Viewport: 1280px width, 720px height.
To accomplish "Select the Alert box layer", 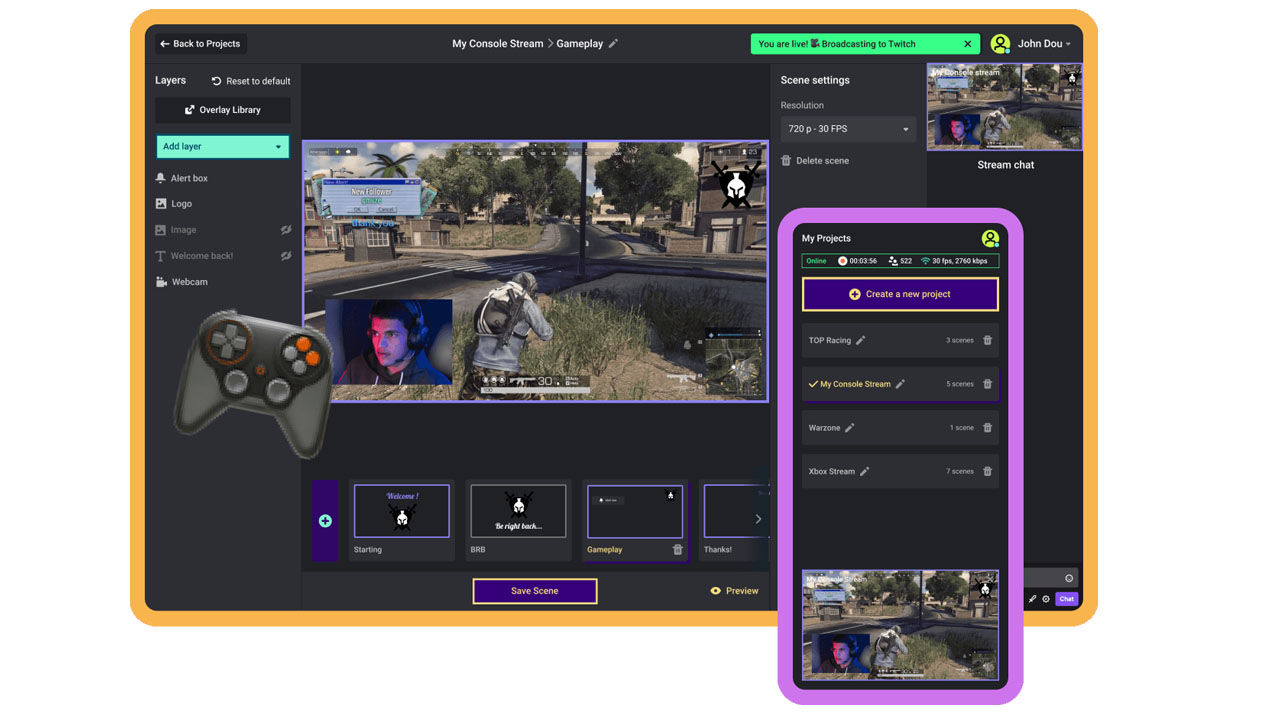I will [x=188, y=178].
